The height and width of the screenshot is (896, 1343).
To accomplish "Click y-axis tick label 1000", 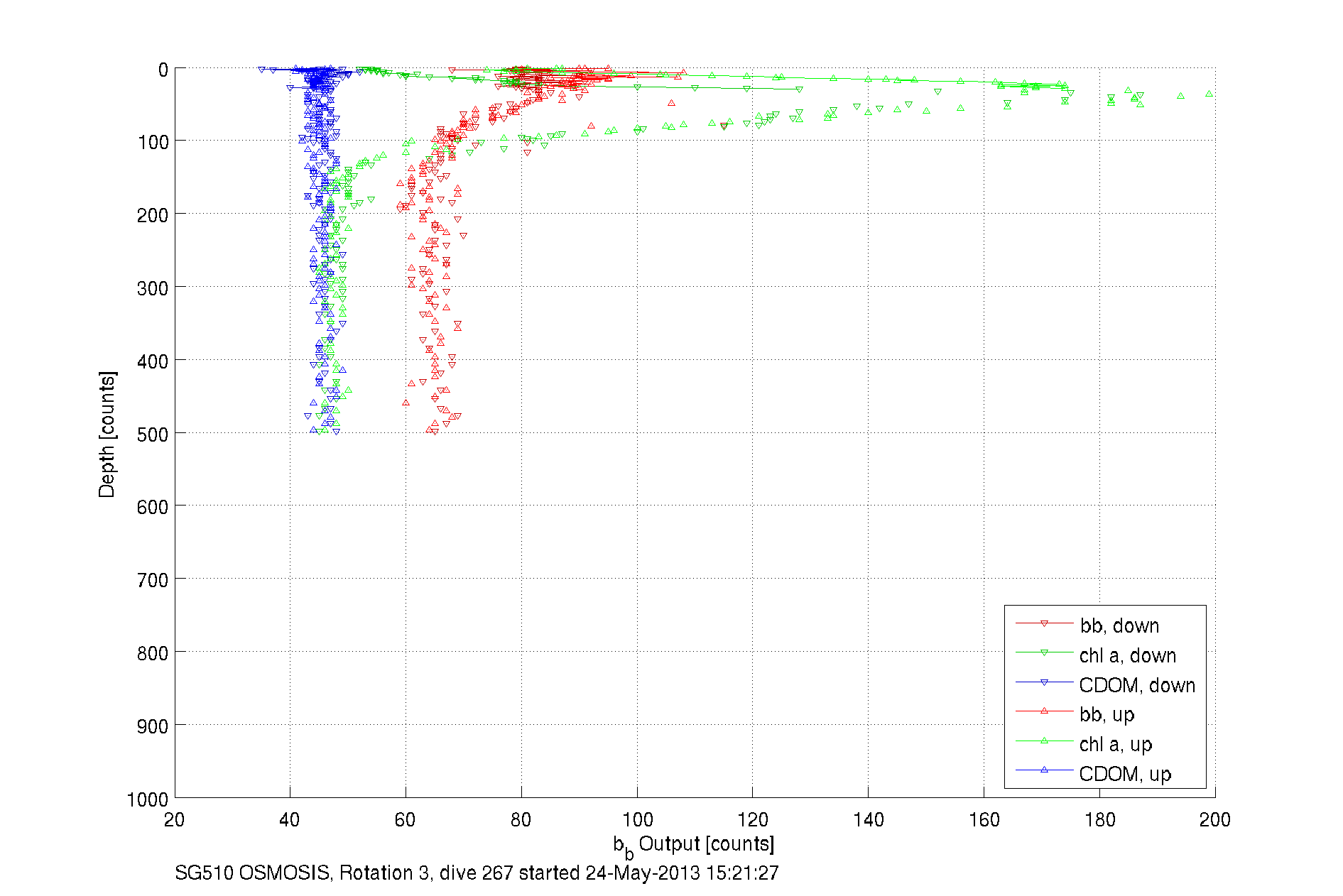I will (148, 800).
